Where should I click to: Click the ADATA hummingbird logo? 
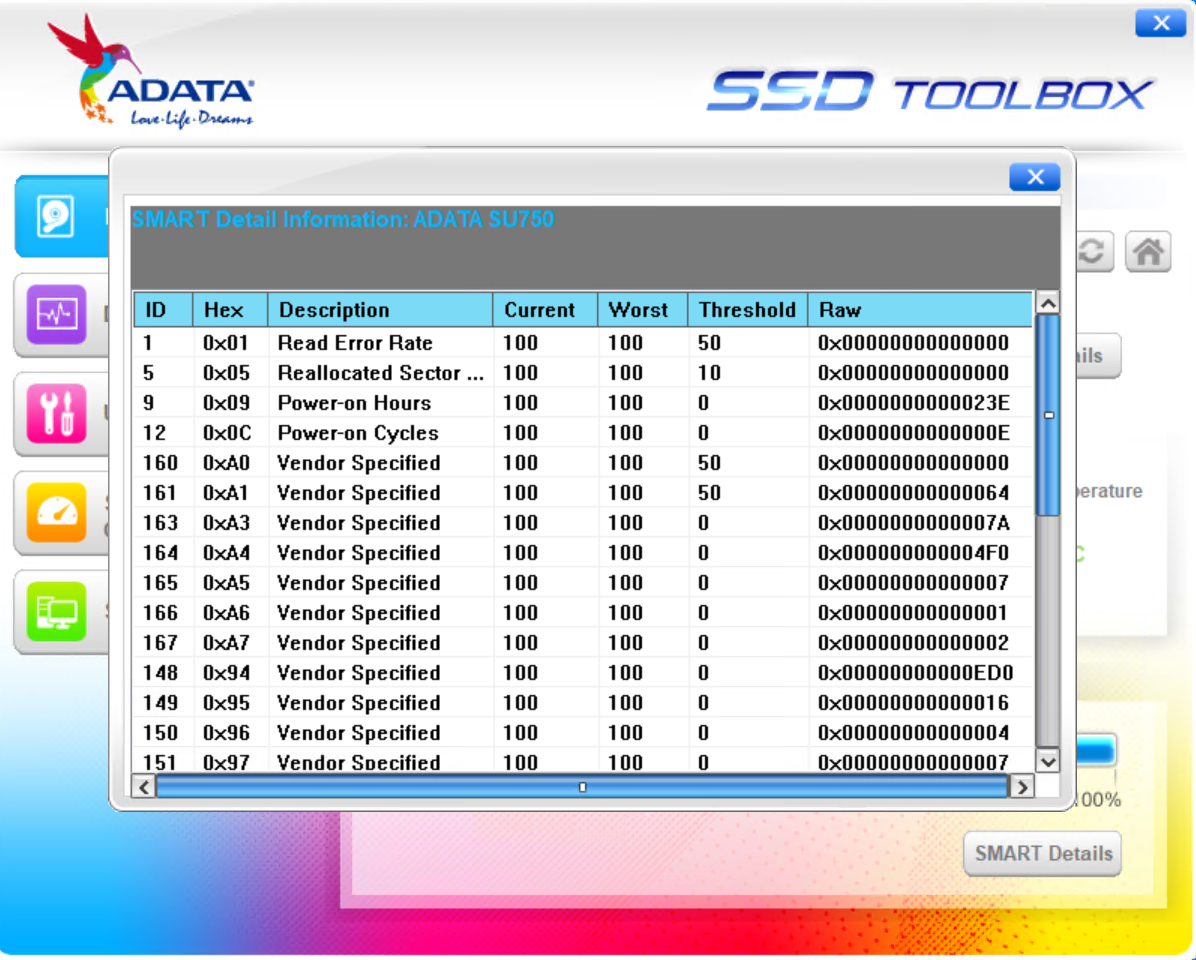[x=152, y=72]
